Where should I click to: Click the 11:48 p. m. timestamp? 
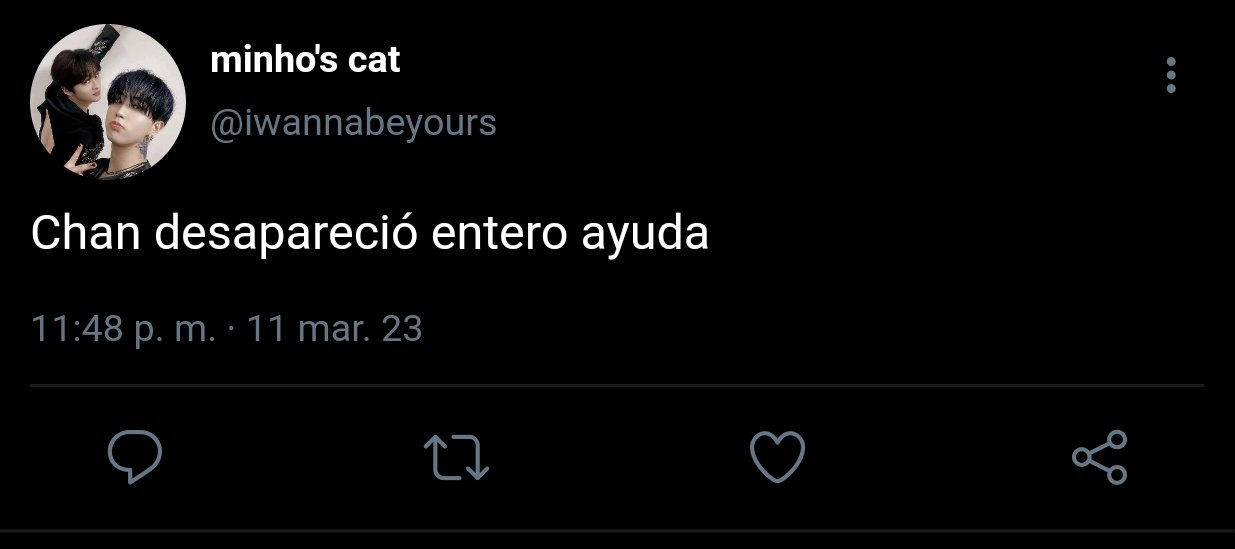tap(124, 329)
